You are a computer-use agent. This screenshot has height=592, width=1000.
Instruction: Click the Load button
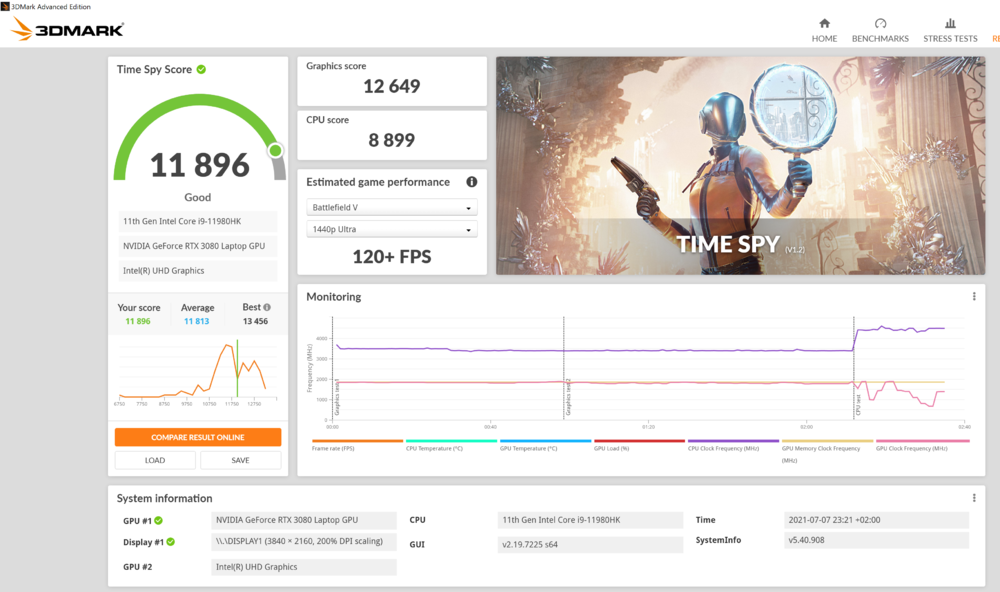[x=155, y=460]
